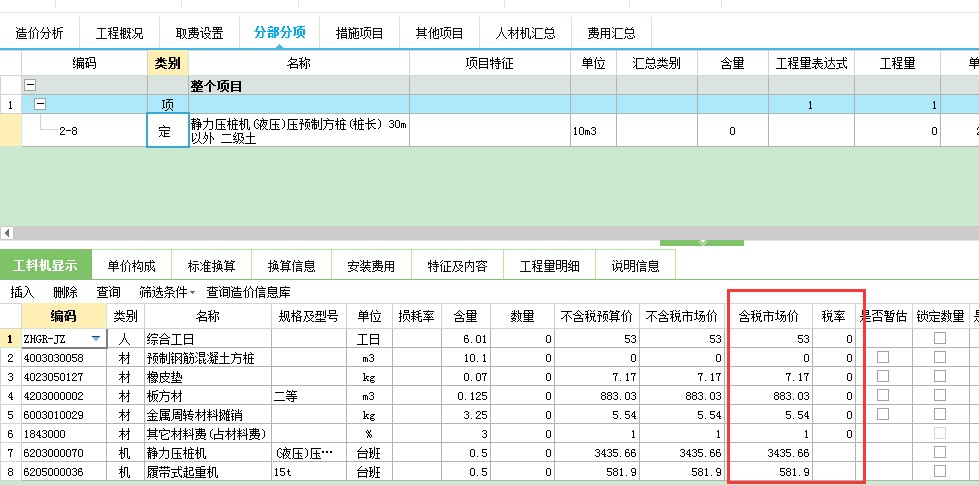Click the panel splitter collapse handle
The height and width of the screenshot is (485, 979).
pos(703,242)
